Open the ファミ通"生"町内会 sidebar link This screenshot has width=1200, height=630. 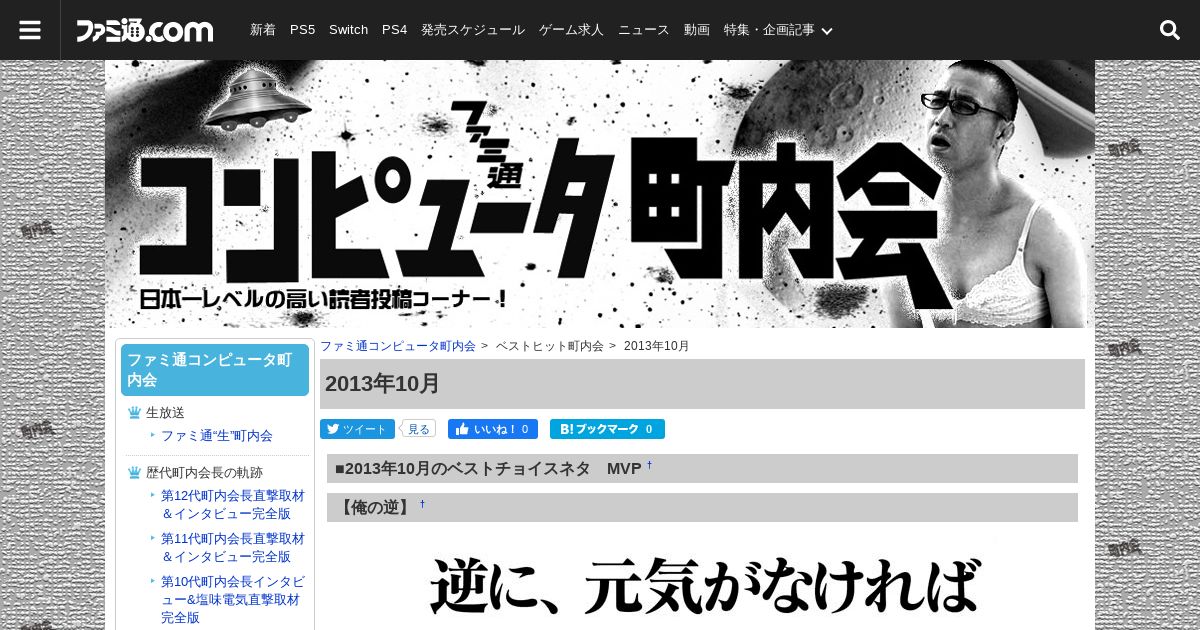click(x=217, y=436)
